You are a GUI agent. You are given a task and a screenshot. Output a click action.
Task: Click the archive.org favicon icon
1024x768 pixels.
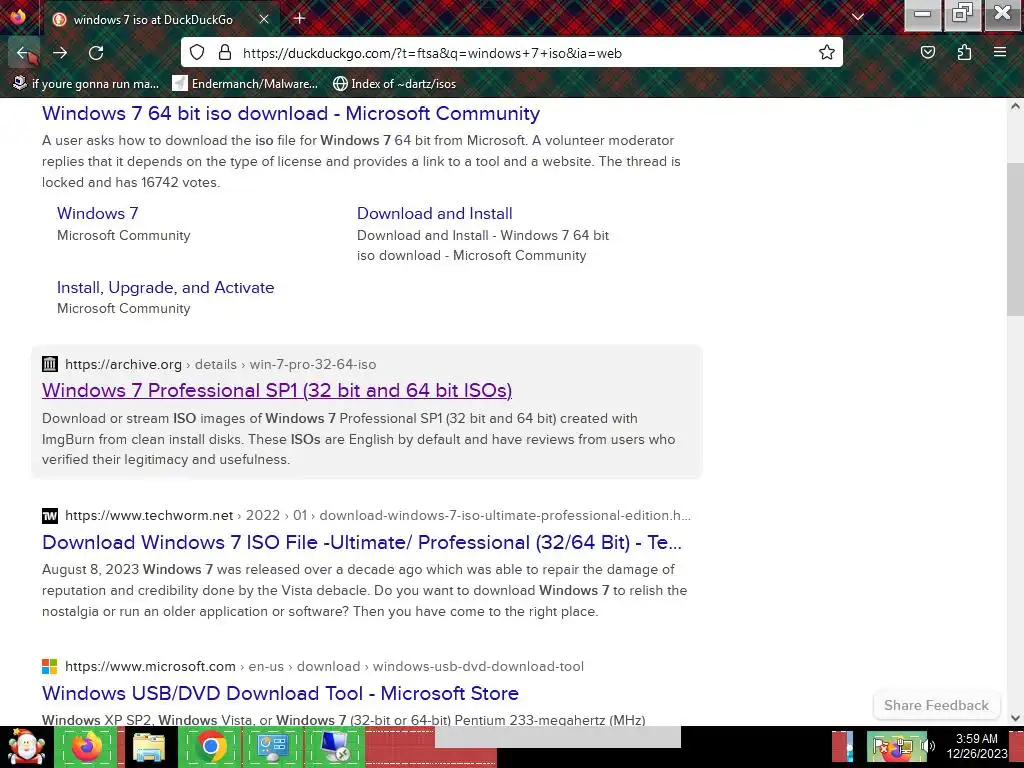[50, 364]
